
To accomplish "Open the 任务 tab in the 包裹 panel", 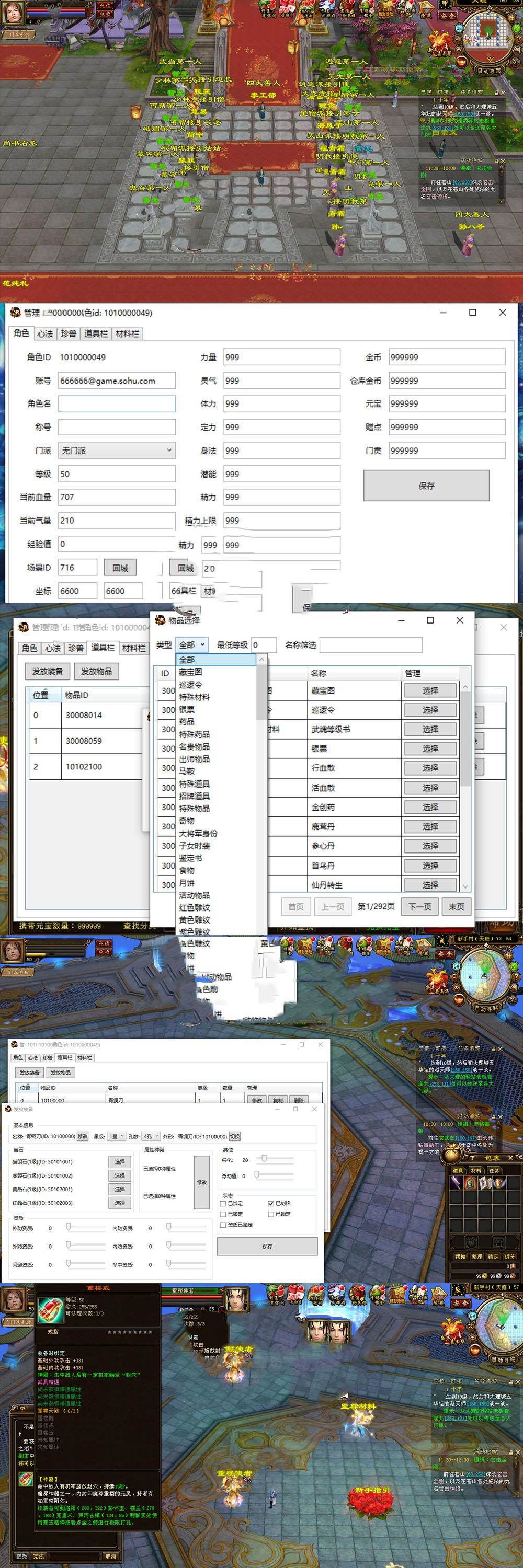I will [x=494, y=1171].
